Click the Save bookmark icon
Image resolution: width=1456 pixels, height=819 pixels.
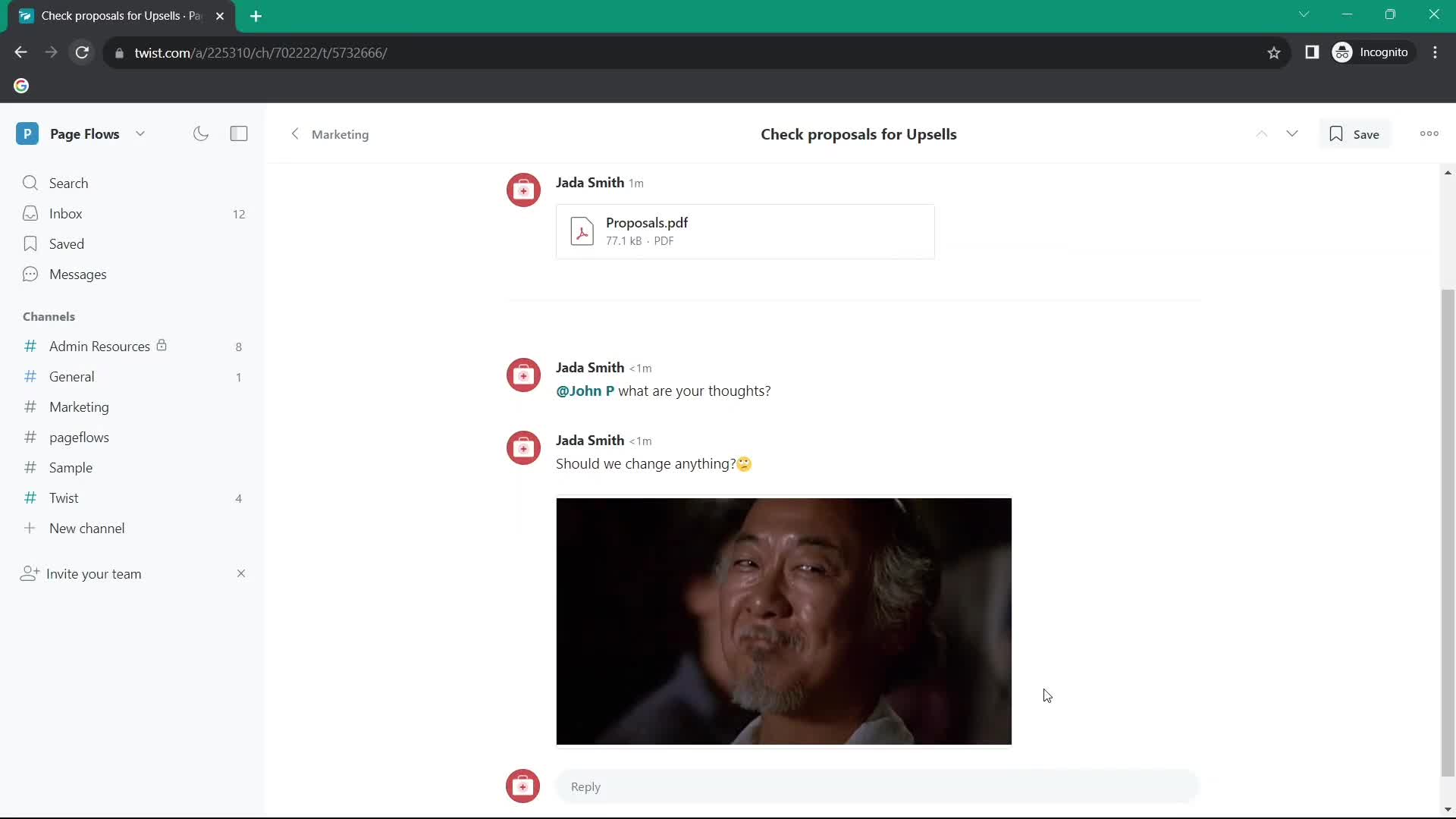(1336, 133)
